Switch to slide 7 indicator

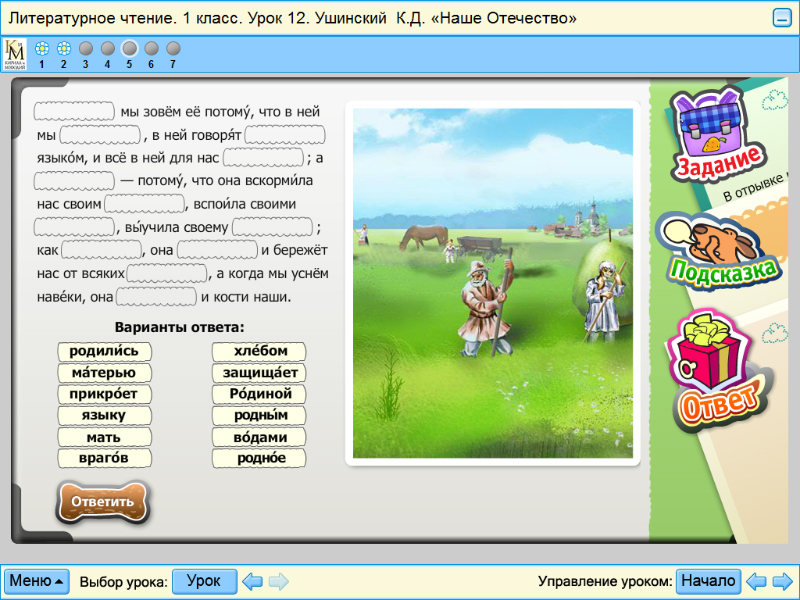173,48
